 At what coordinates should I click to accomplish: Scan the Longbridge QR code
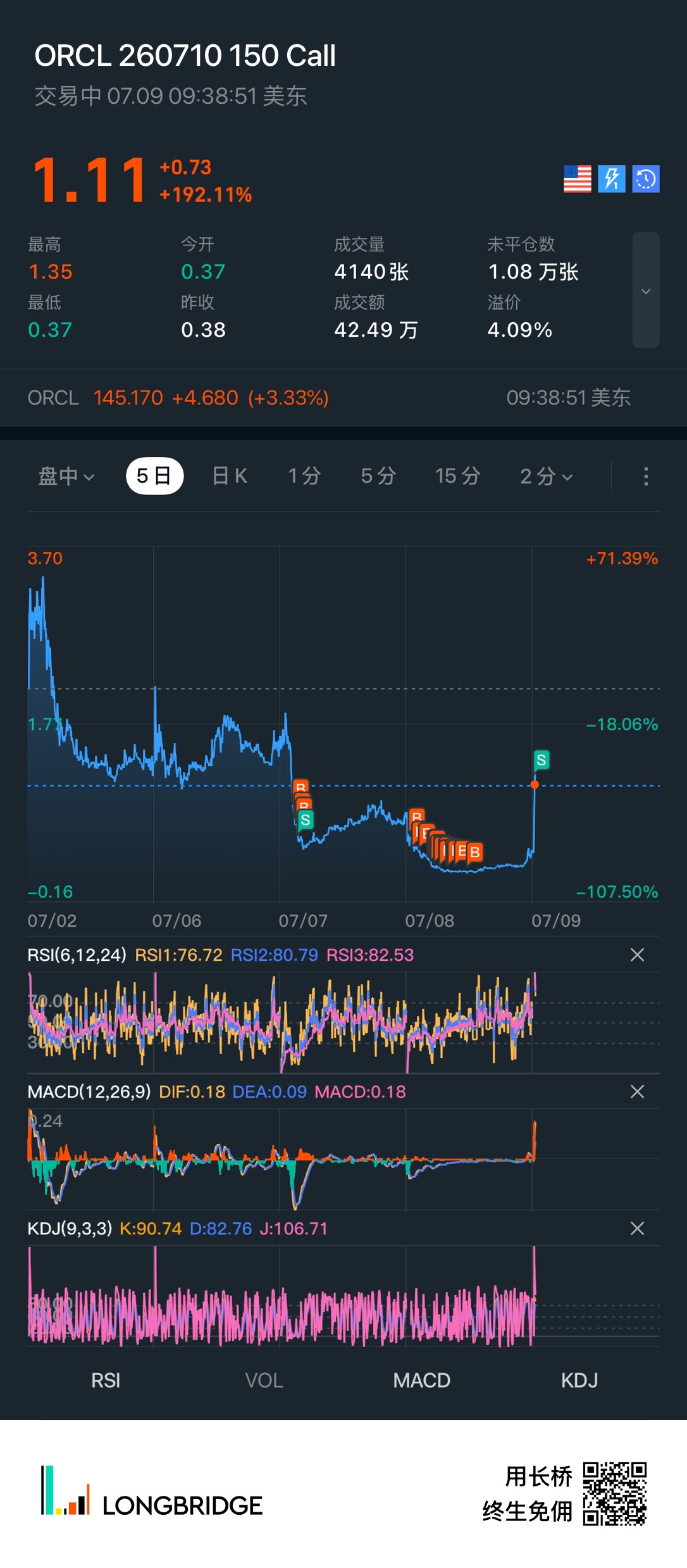tap(615, 1494)
